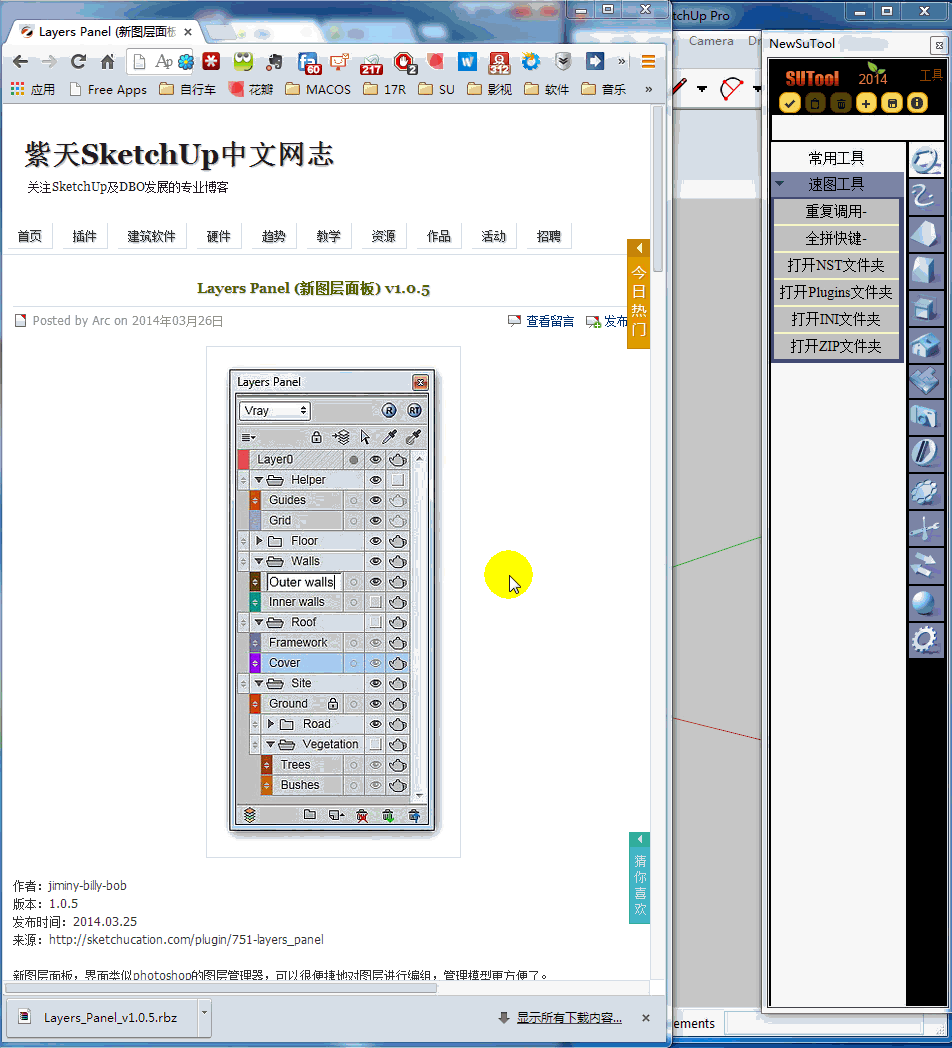Click the SUTool info icon
Viewport: 952px width, 1048px height.
[x=917, y=103]
